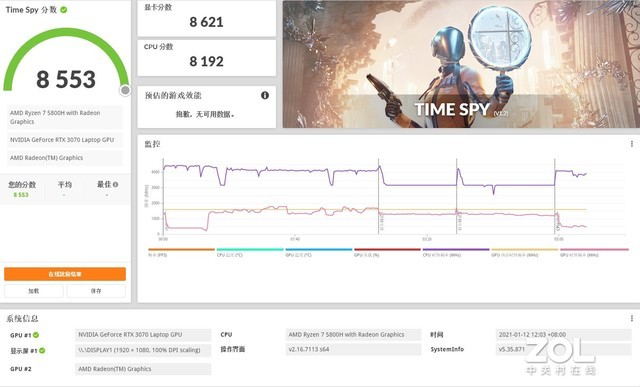This screenshot has width=640, height=387.
Task: Click the green check icon beside 显示屏 #1
Action: pyautogui.click(x=42, y=350)
